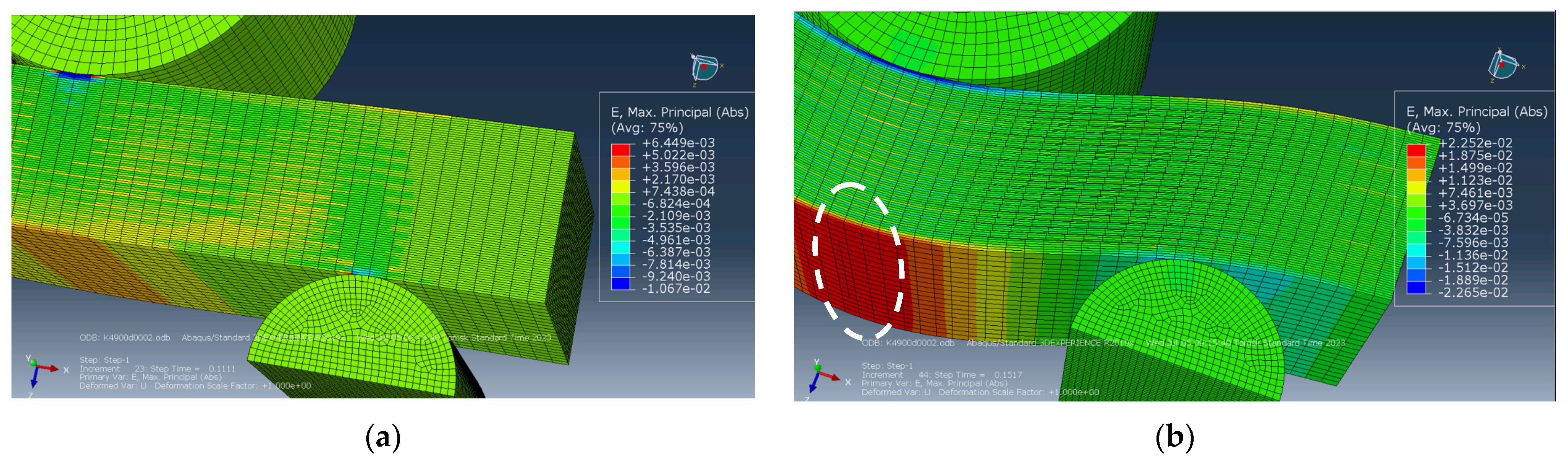This screenshot has height=460, width=1568.
Task: Click the Increment 23 state block line
Action: (157, 369)
